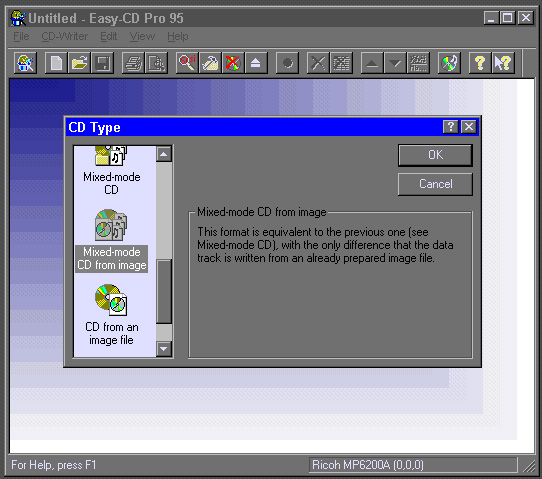
Task: Click the wizard icon in the toolbar
Action: point(26,63)
